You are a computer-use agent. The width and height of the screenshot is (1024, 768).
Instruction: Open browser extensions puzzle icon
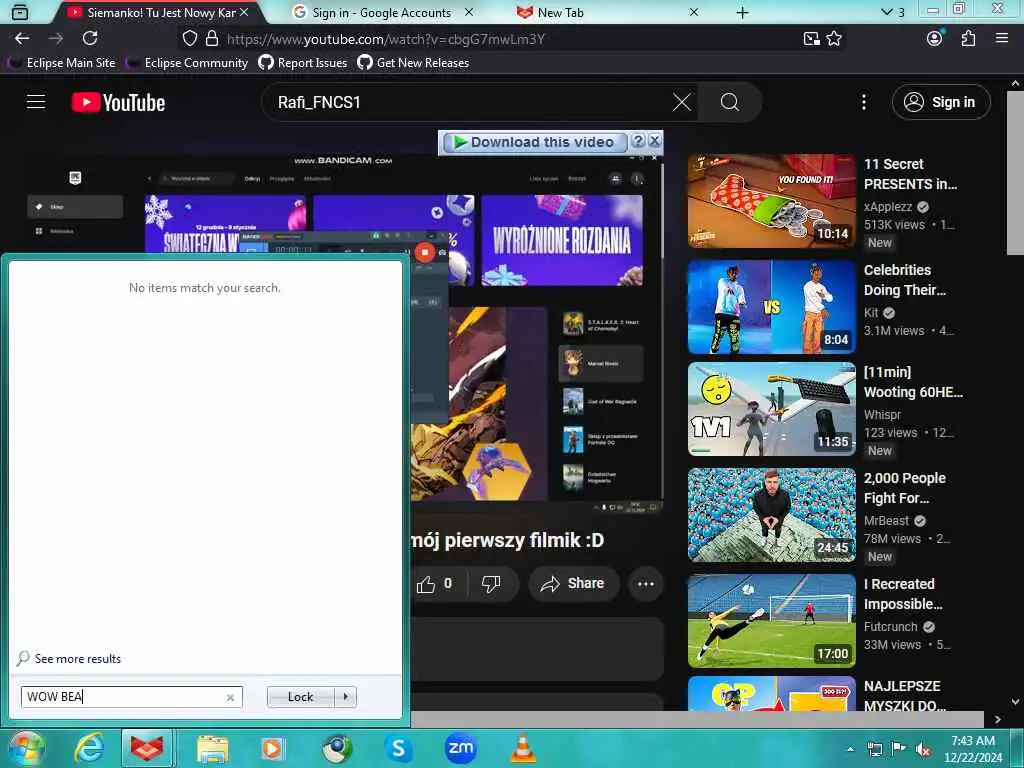[968, 39]
